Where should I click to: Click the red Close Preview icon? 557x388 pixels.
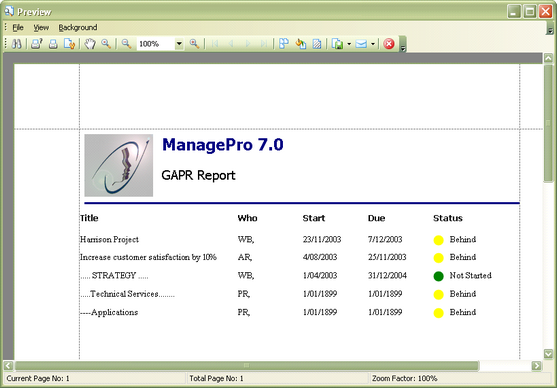coord(389,44)
